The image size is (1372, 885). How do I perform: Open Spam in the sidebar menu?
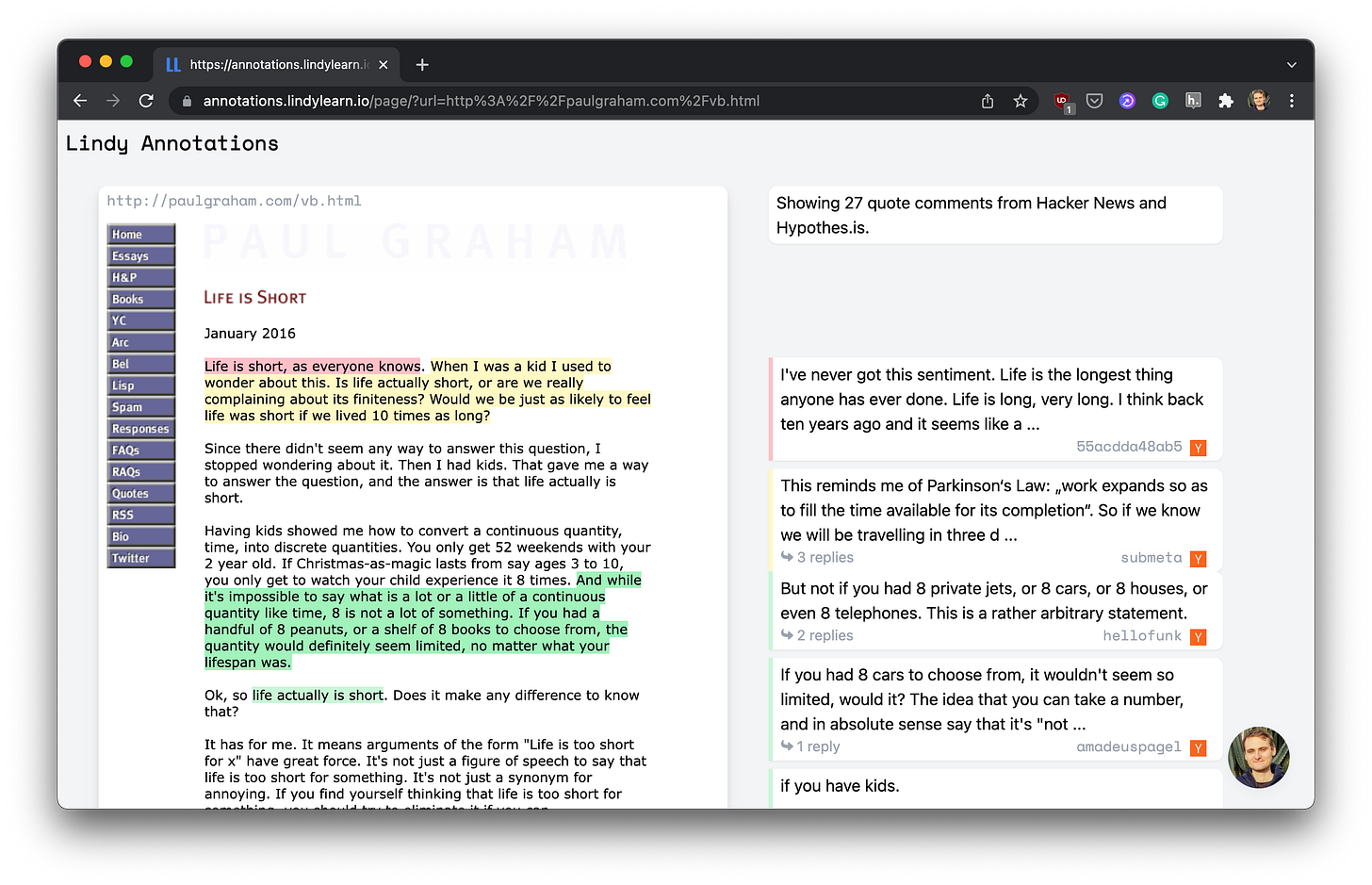coord(141,407)
